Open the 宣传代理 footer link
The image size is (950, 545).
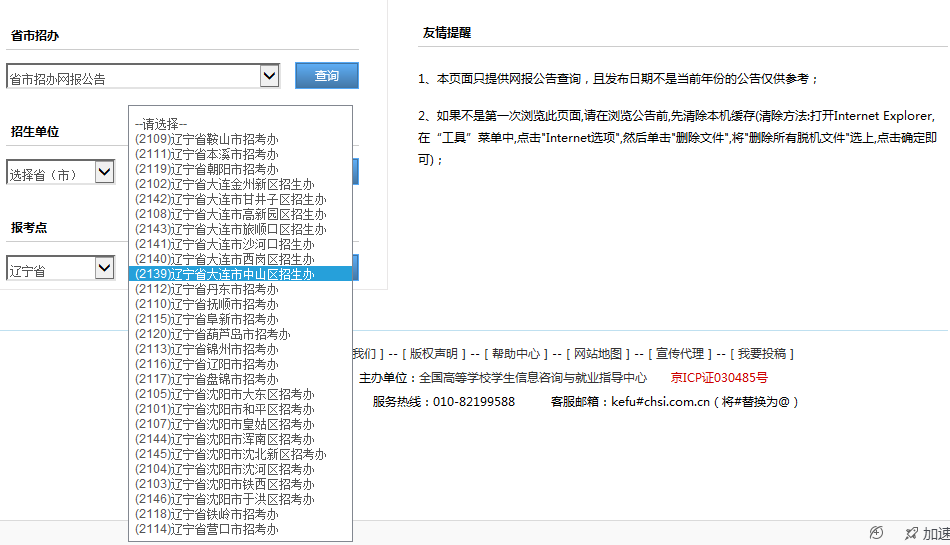682,354
